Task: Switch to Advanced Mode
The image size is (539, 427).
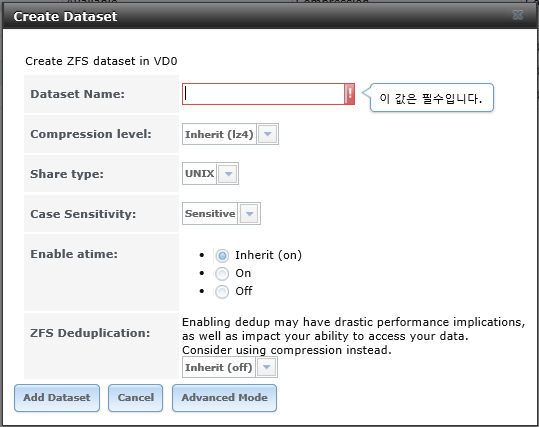Action: coord(224,398)
